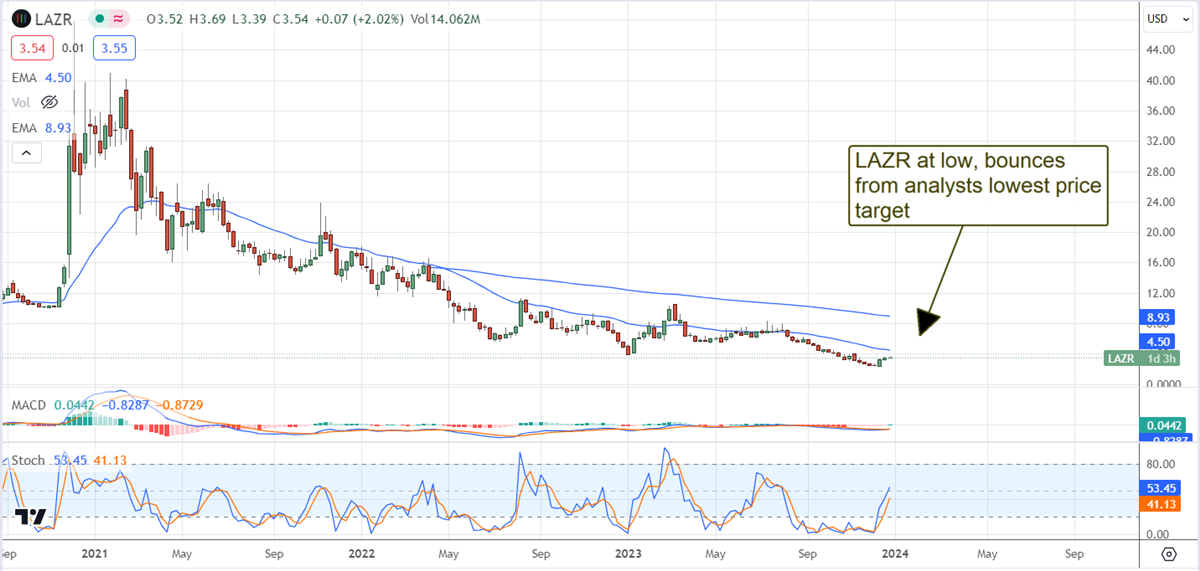Click the pink approximate-data indicator icon
Screen dimensions: 1200x571
point(121,19)
